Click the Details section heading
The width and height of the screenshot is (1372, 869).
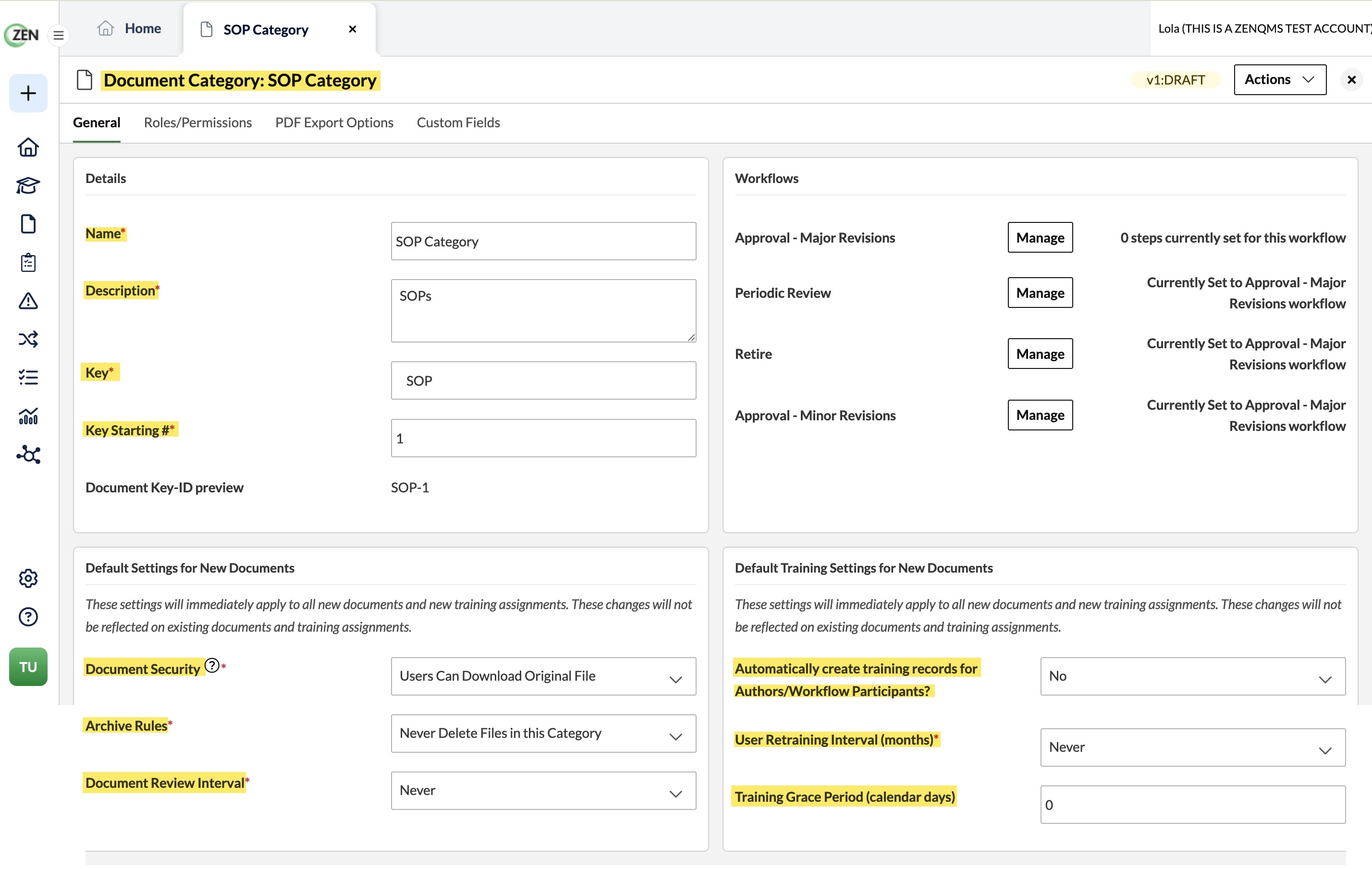105,178
